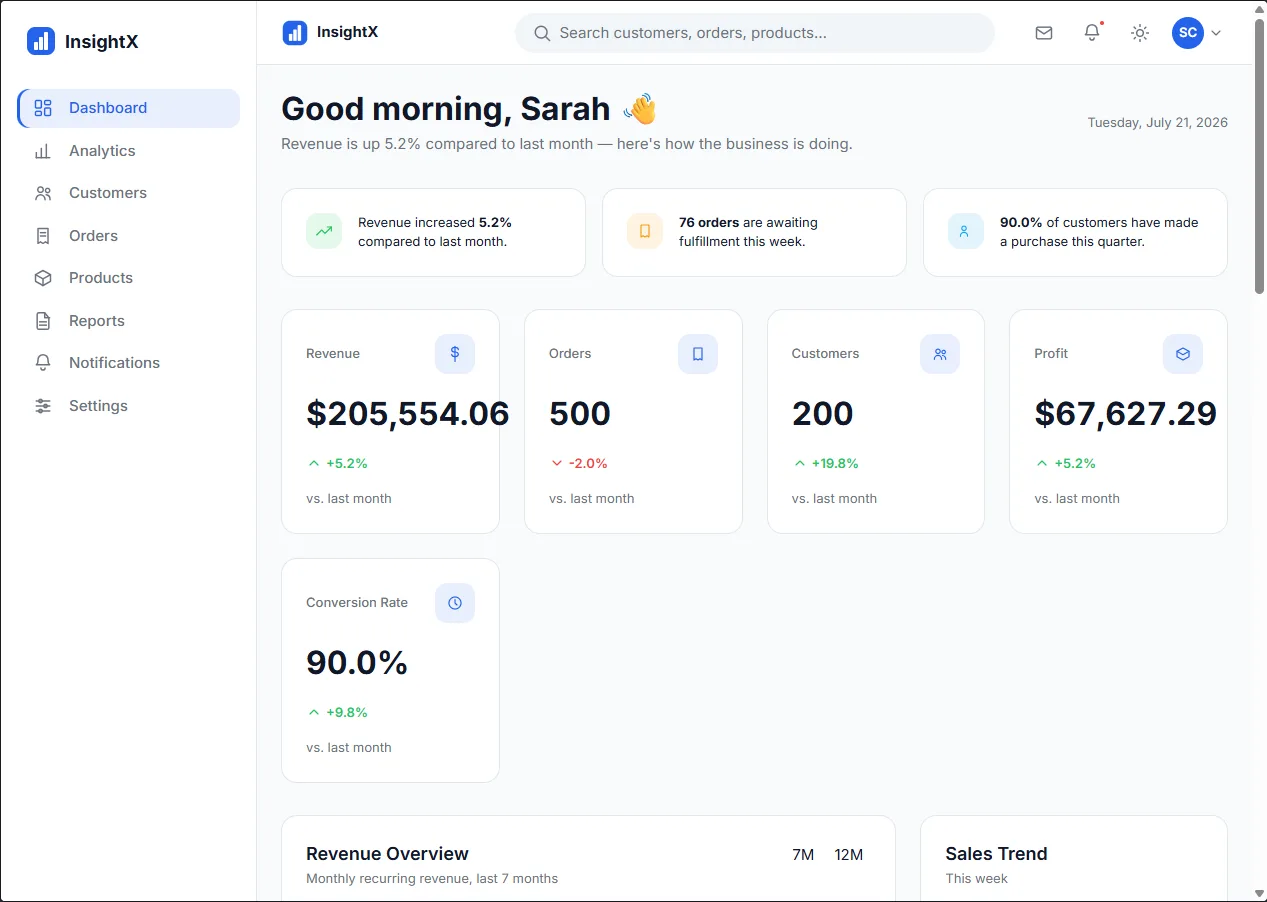Switch Revenue Overview to 7M
The width and height of the screenshot is (1267, 902).
(803, 855)
